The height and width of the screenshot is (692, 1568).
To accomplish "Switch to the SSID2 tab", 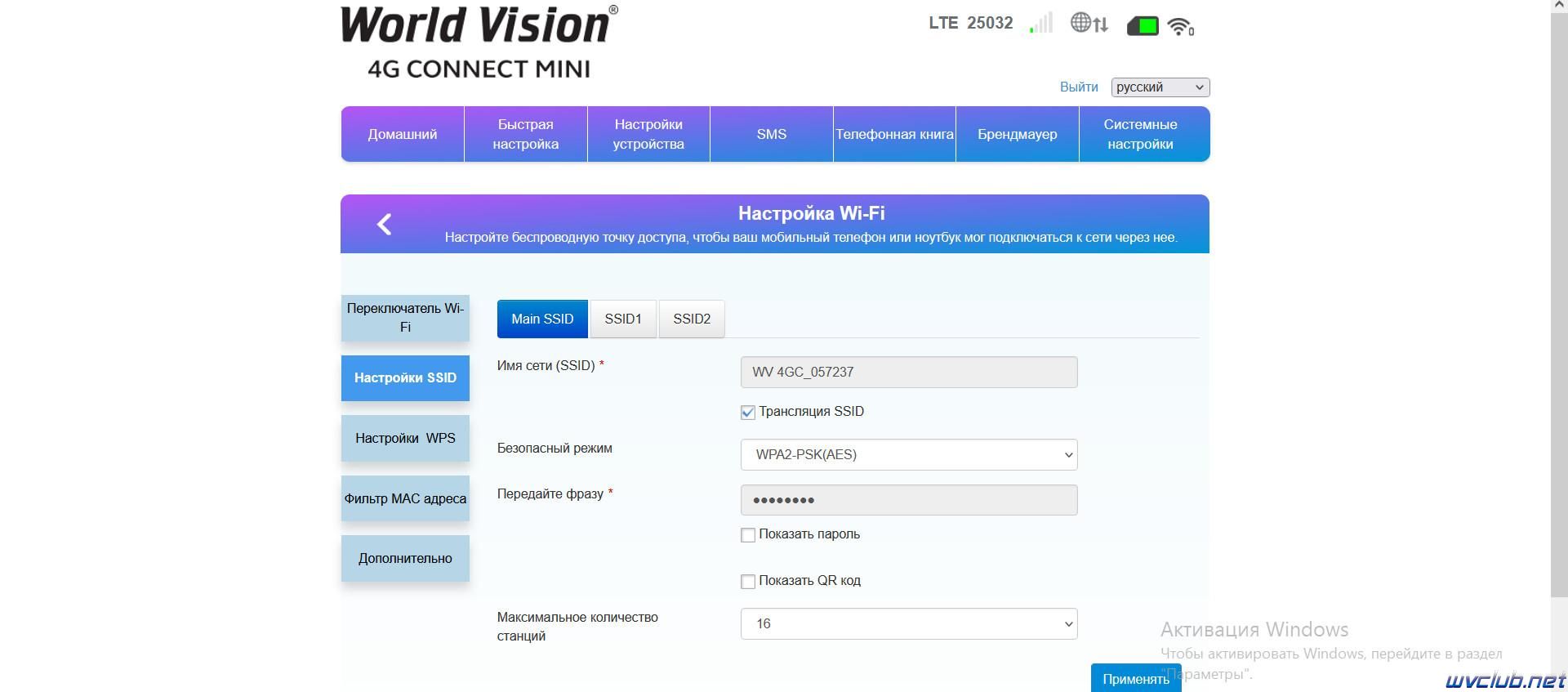I will tap(692, 319).
